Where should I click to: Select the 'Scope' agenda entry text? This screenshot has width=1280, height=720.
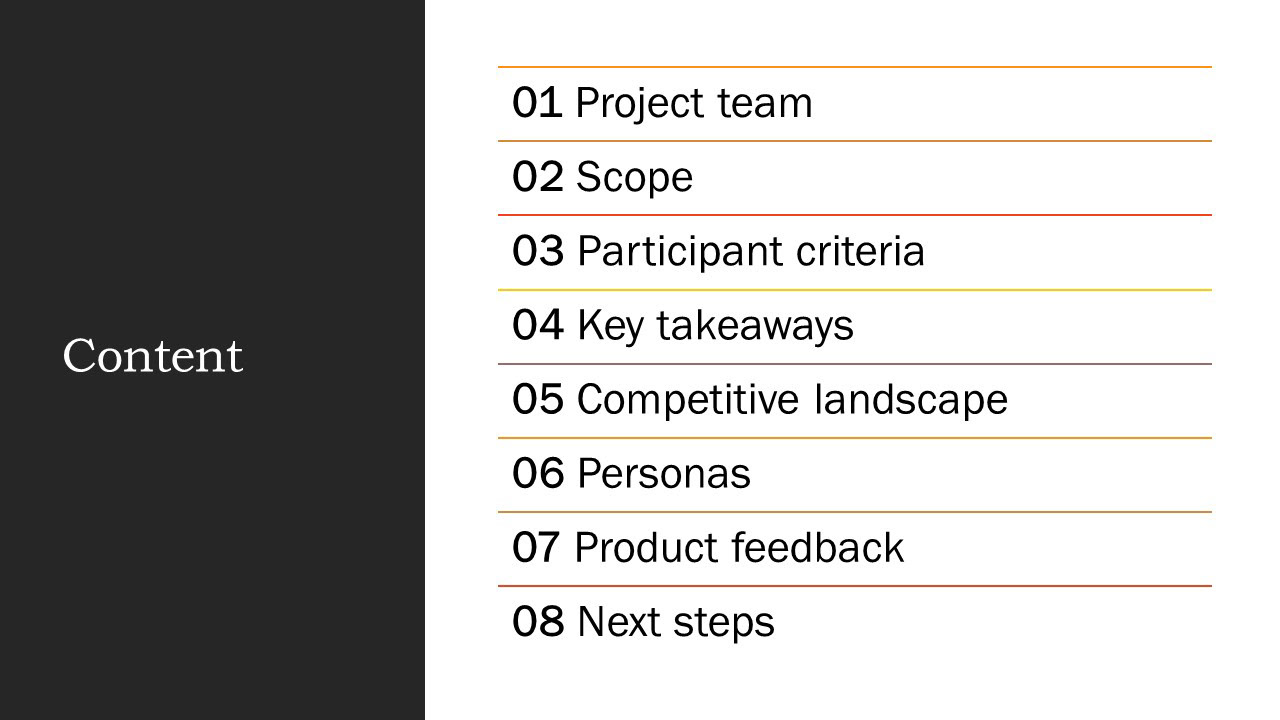634,178
